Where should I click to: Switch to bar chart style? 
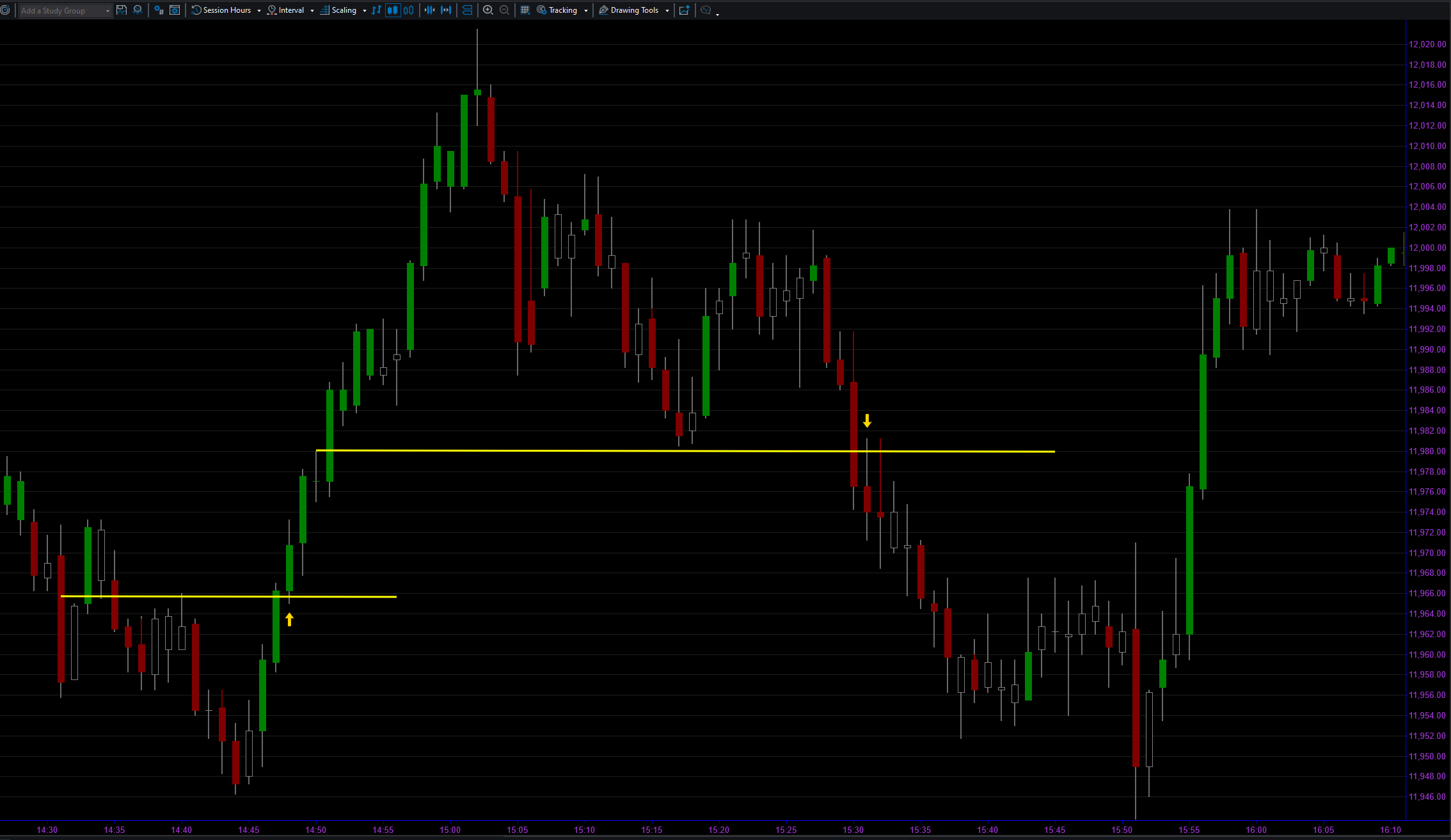(376, 10)
